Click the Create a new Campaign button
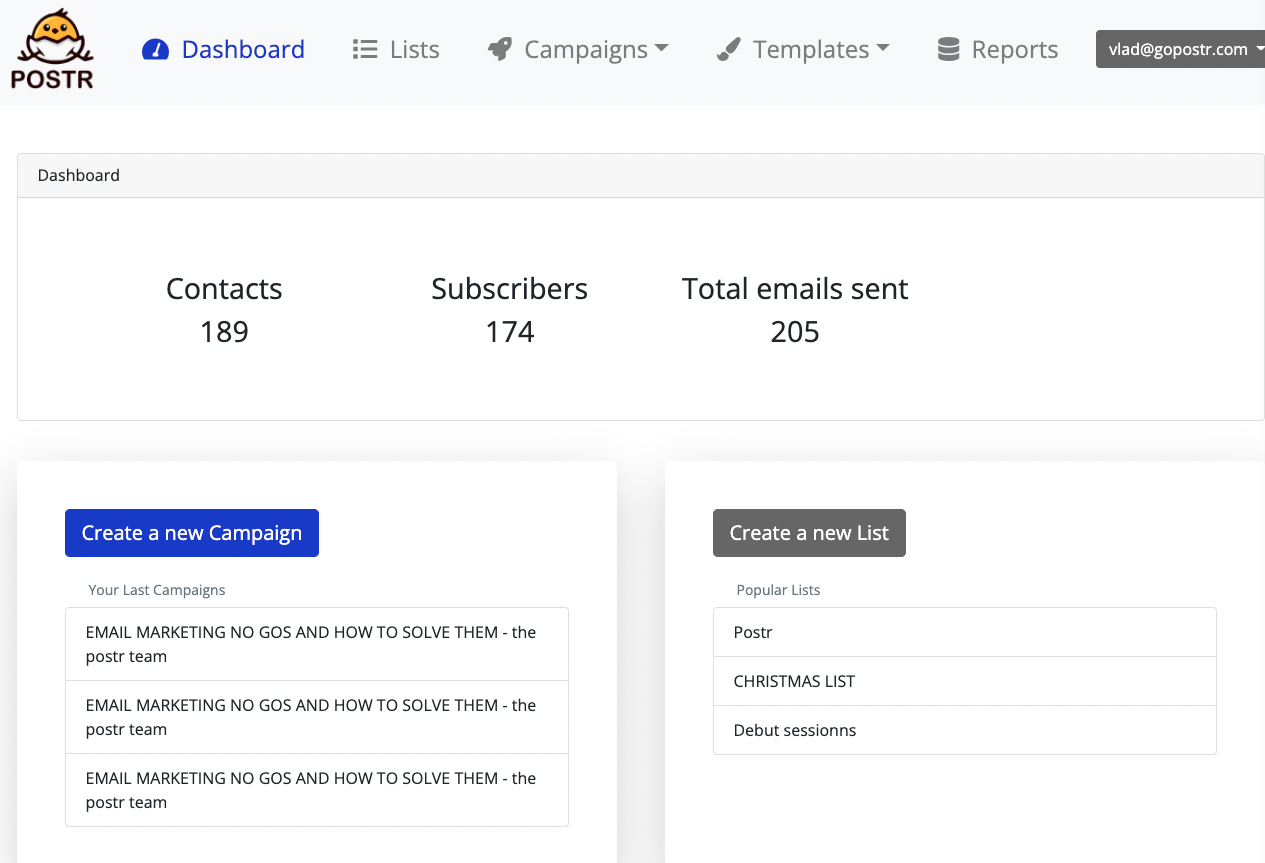Image resolution: width=1265 pixels, height=863 pixels. point(191,533)
